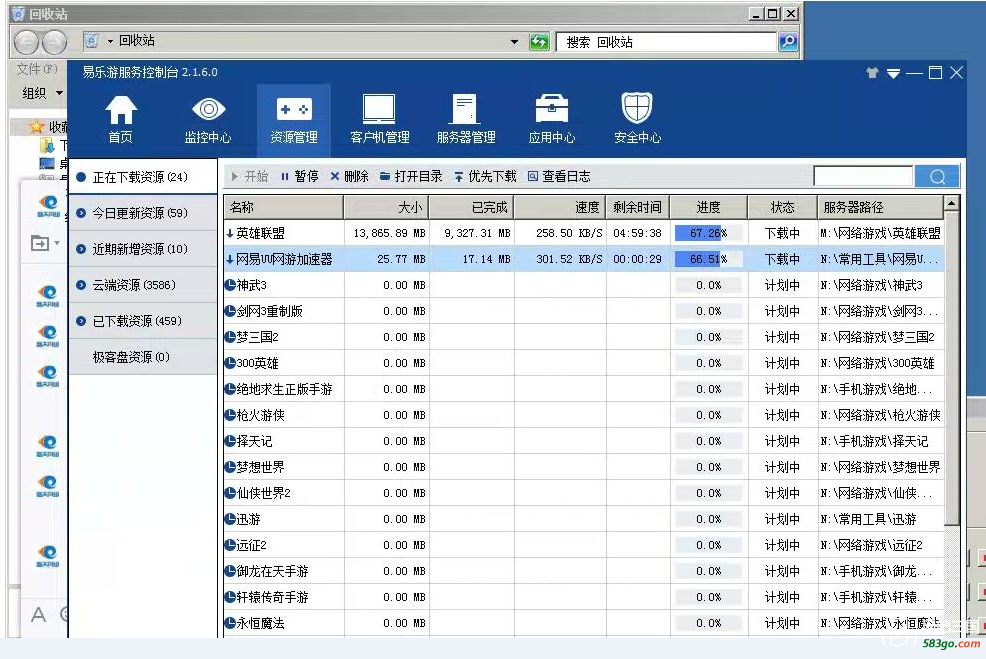
Task: Click clock icon beside 绝地求生正版手游
Action: point(230,389)
